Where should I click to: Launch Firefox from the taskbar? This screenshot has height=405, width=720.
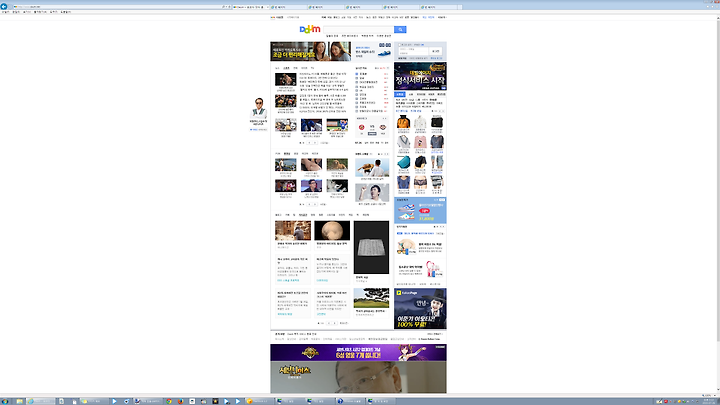pyautogui.click(x=180, y=401)
